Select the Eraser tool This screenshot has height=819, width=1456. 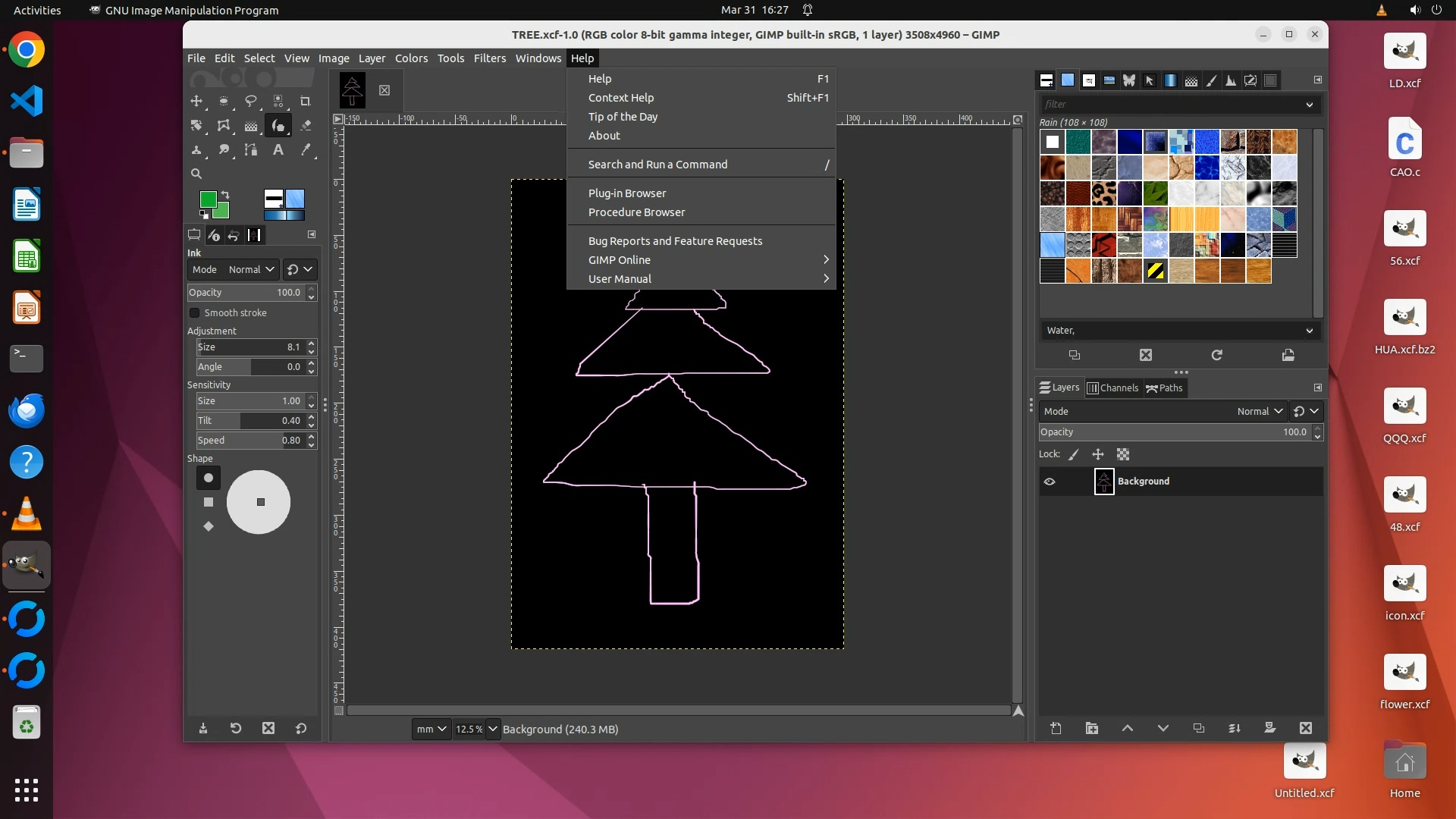coord(305,126)
